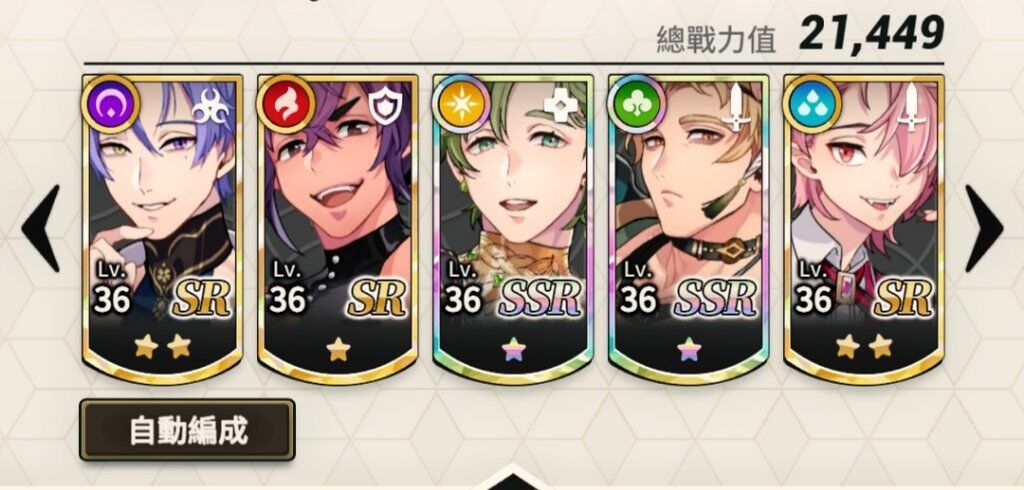Click sword role icon on blond character card
Screen dimensions: 1024x490
point(736,106)
